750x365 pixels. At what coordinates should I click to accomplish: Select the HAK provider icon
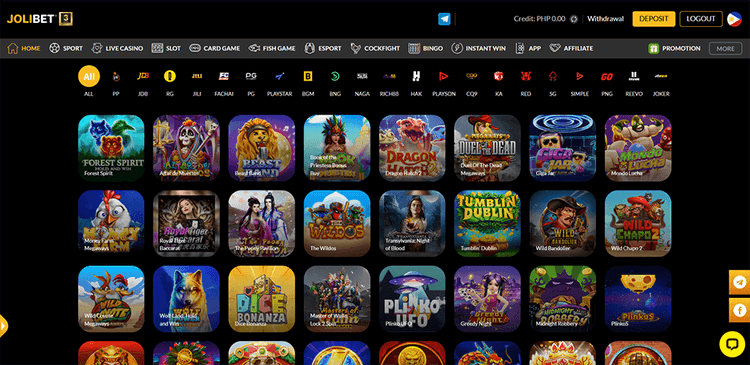coord(416,77)
